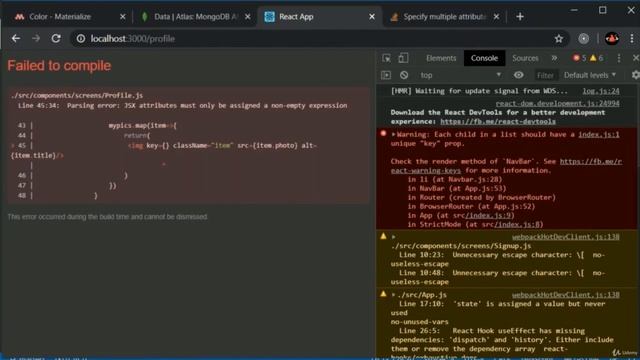
Task: Reload the localhost profile page
Action: pos(56,38)
